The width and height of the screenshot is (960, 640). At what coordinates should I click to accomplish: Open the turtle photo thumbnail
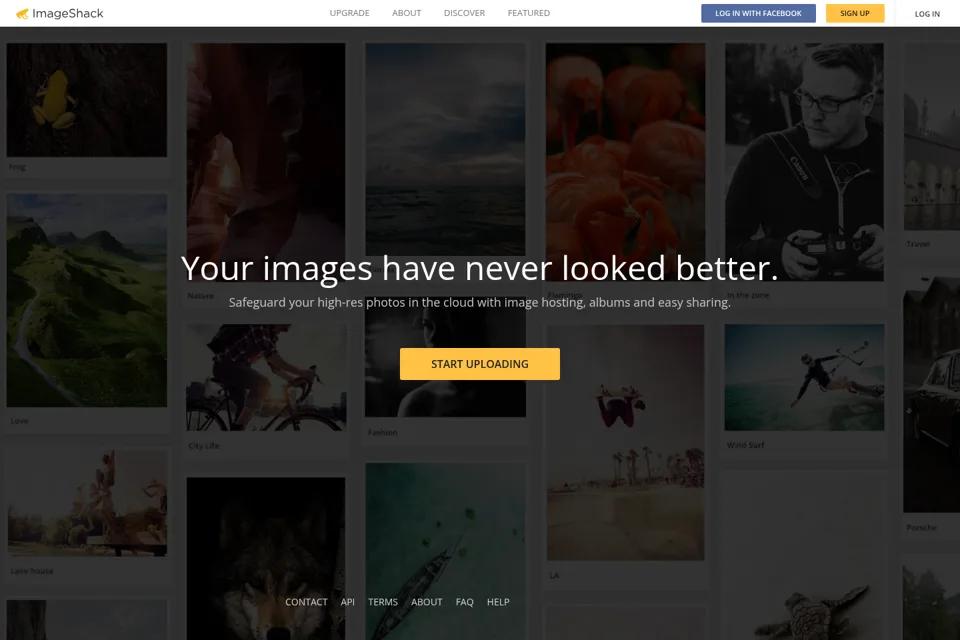click(x=804, y=556)
